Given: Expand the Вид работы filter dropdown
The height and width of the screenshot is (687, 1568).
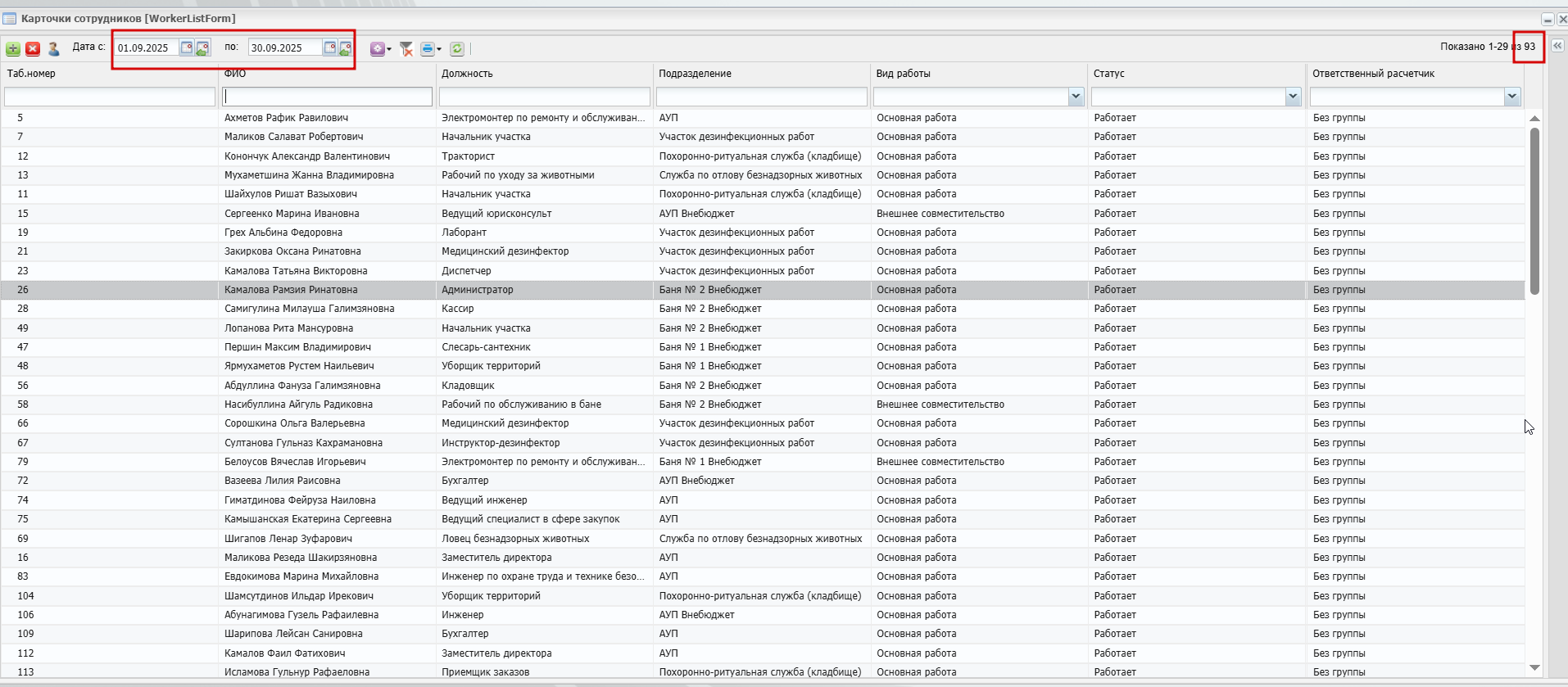Looking at the screenshot, I should [x=1076, y=97].
